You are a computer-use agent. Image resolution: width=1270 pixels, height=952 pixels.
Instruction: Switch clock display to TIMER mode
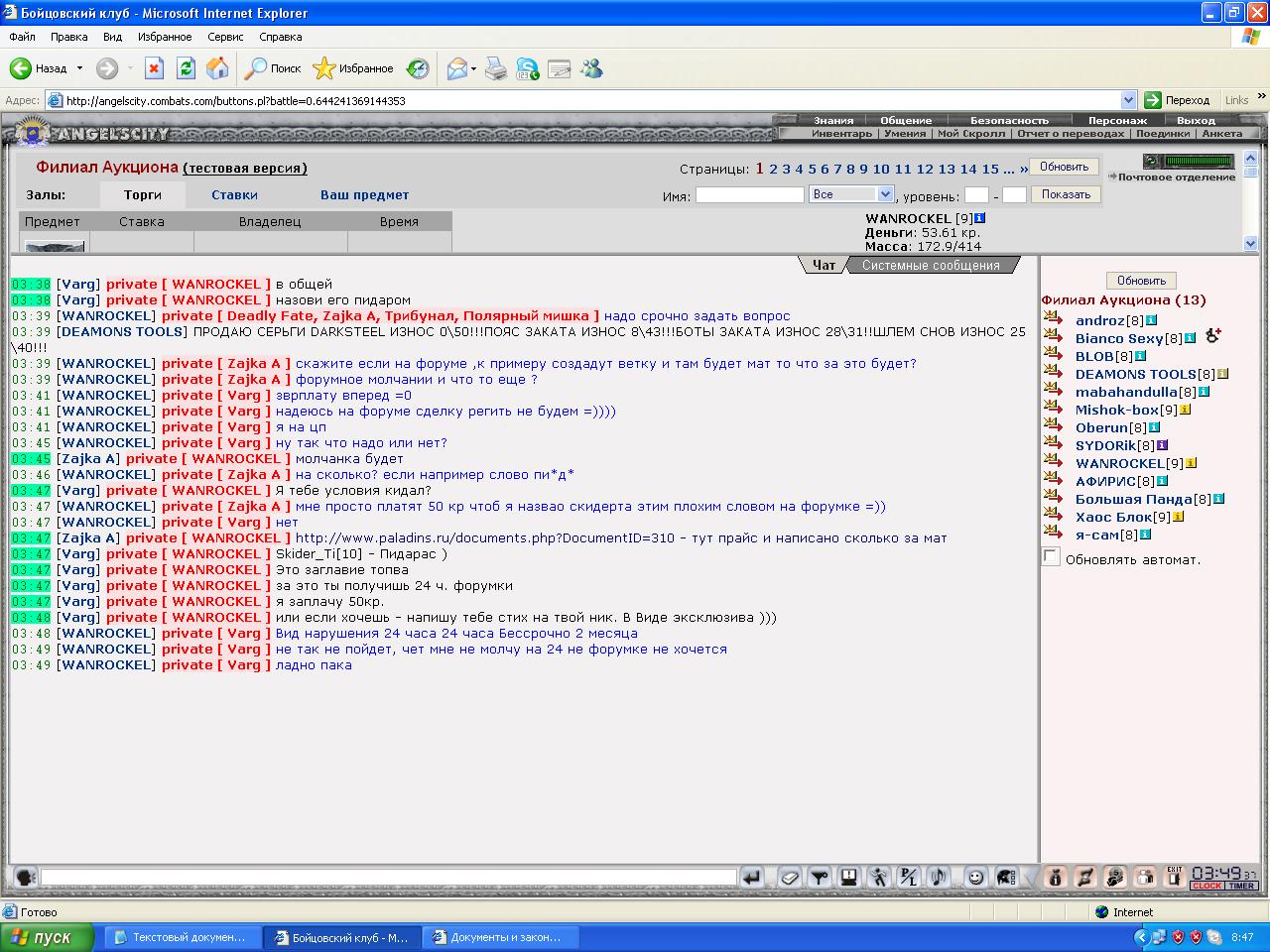tap(1241, 886)
